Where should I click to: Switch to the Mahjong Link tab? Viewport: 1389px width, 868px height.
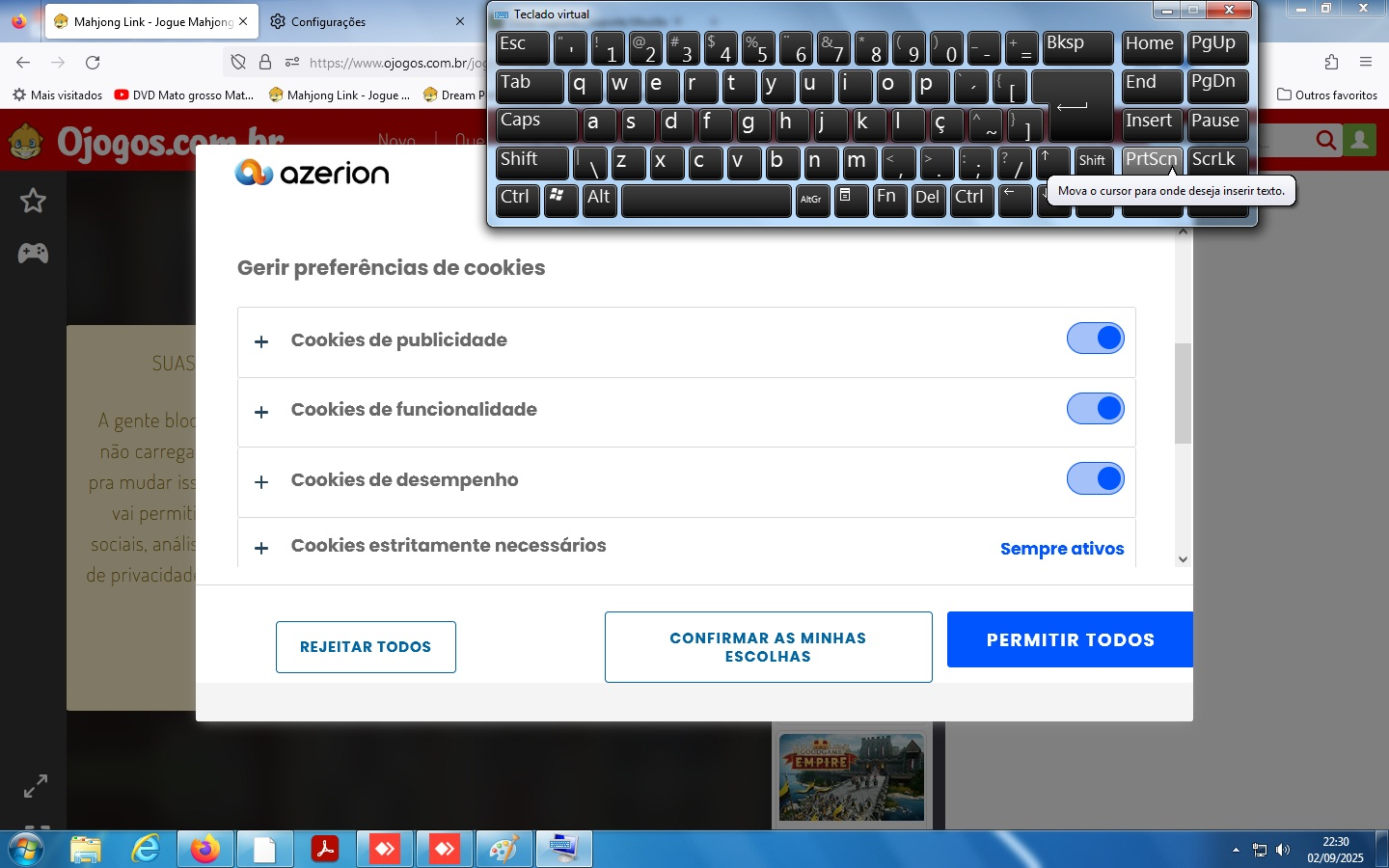tap(151, 21)
